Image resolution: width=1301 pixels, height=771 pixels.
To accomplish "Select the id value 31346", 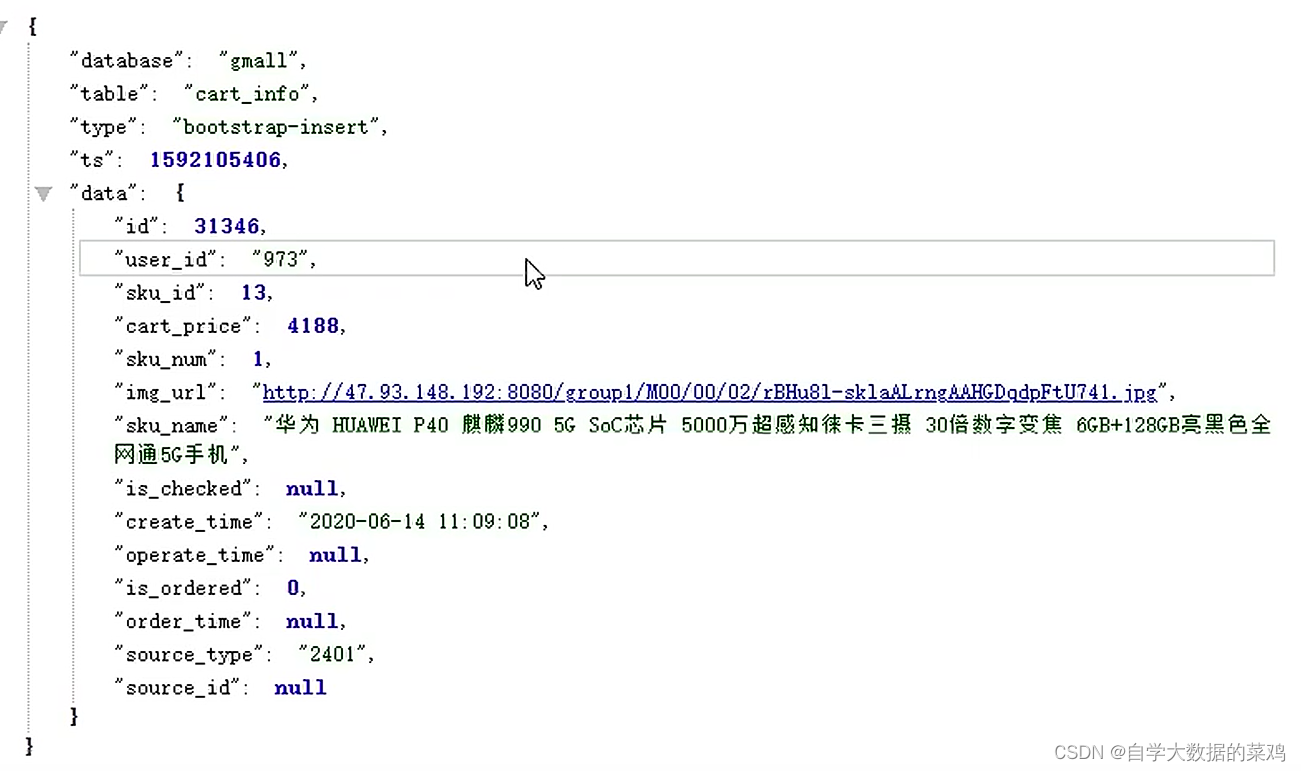I will [227, 226].
